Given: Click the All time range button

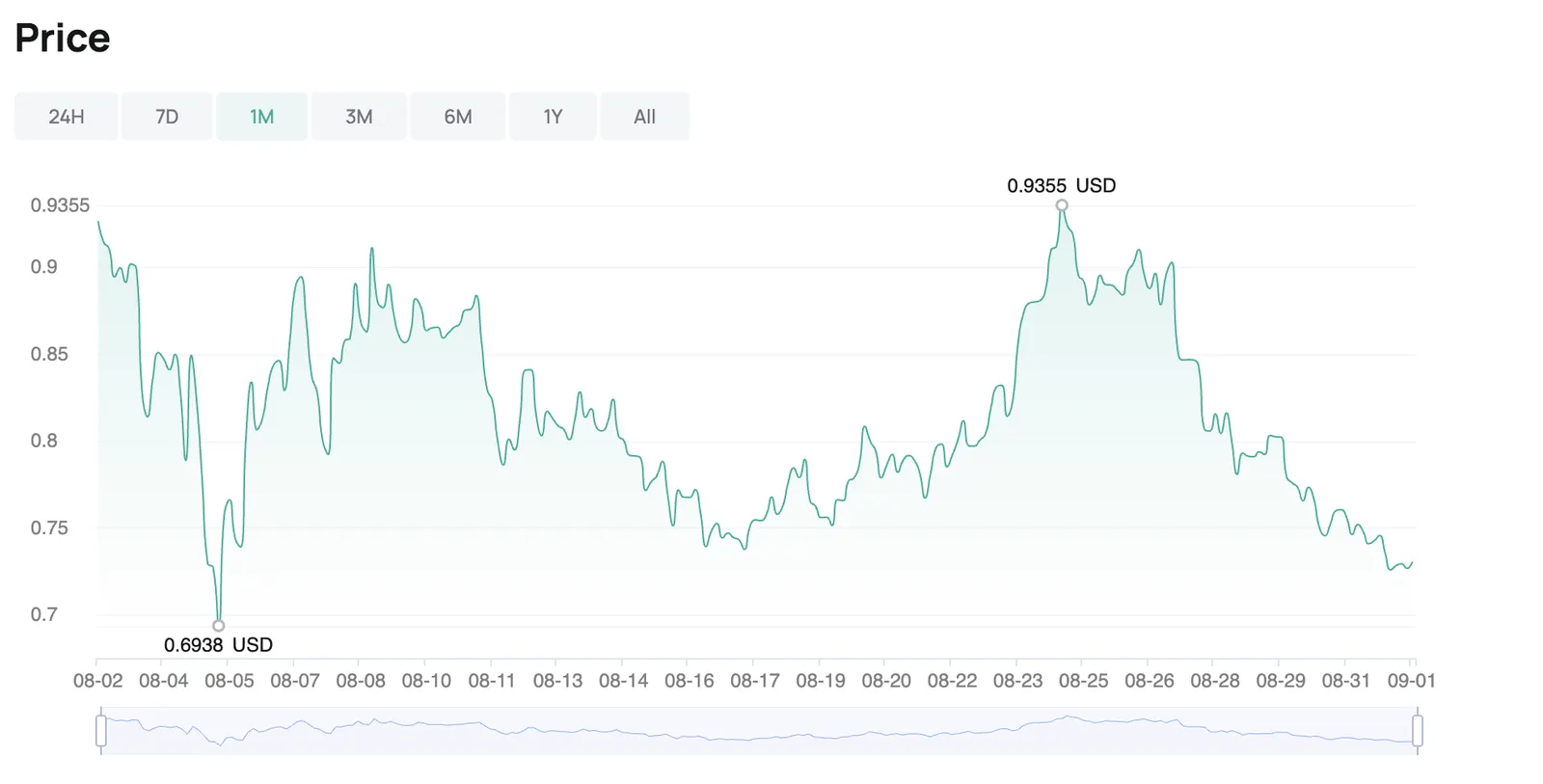Looking at the screenshot, I should 644,117.
